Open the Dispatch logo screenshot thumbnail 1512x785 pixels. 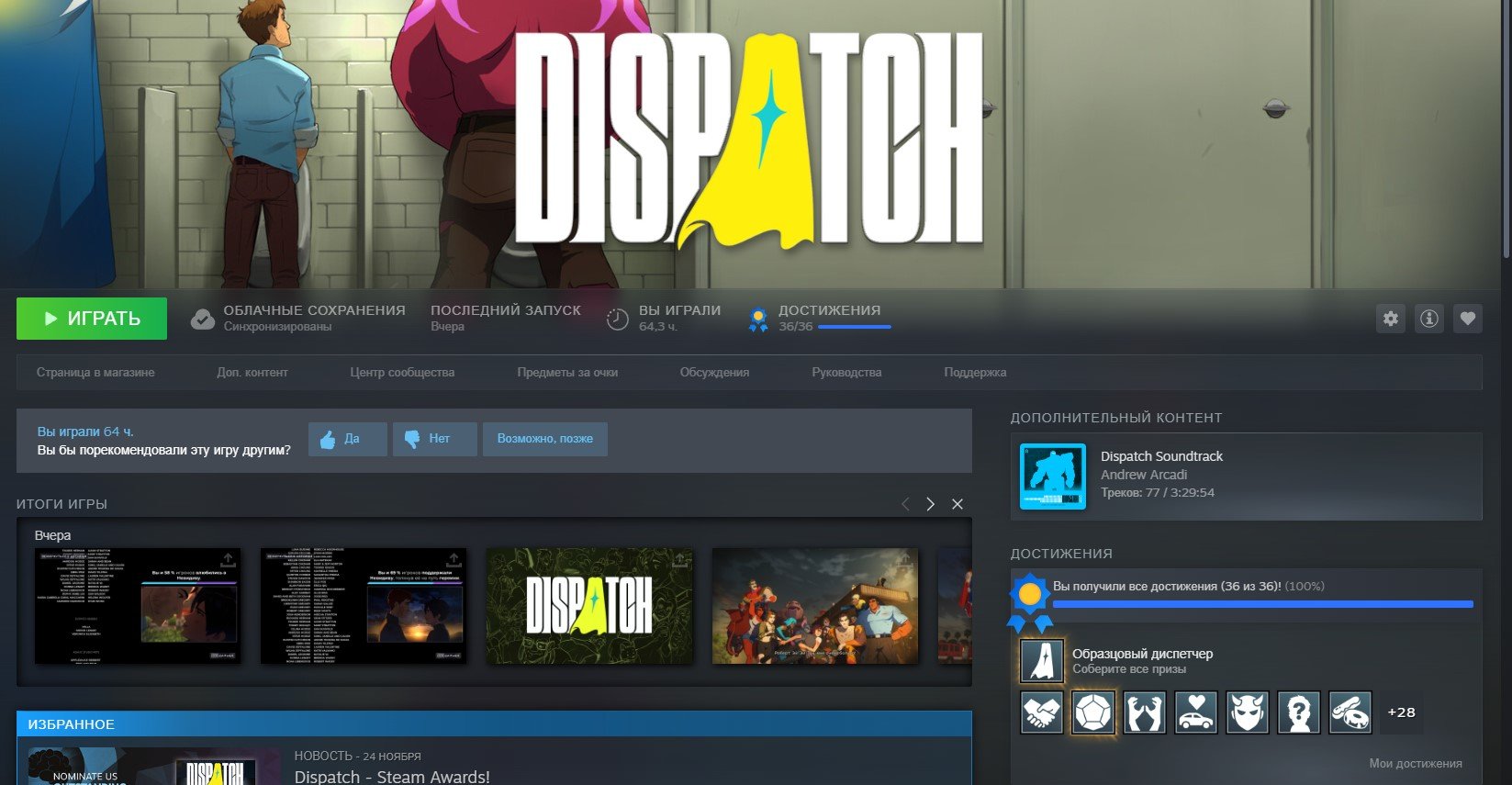coord(589,606)
